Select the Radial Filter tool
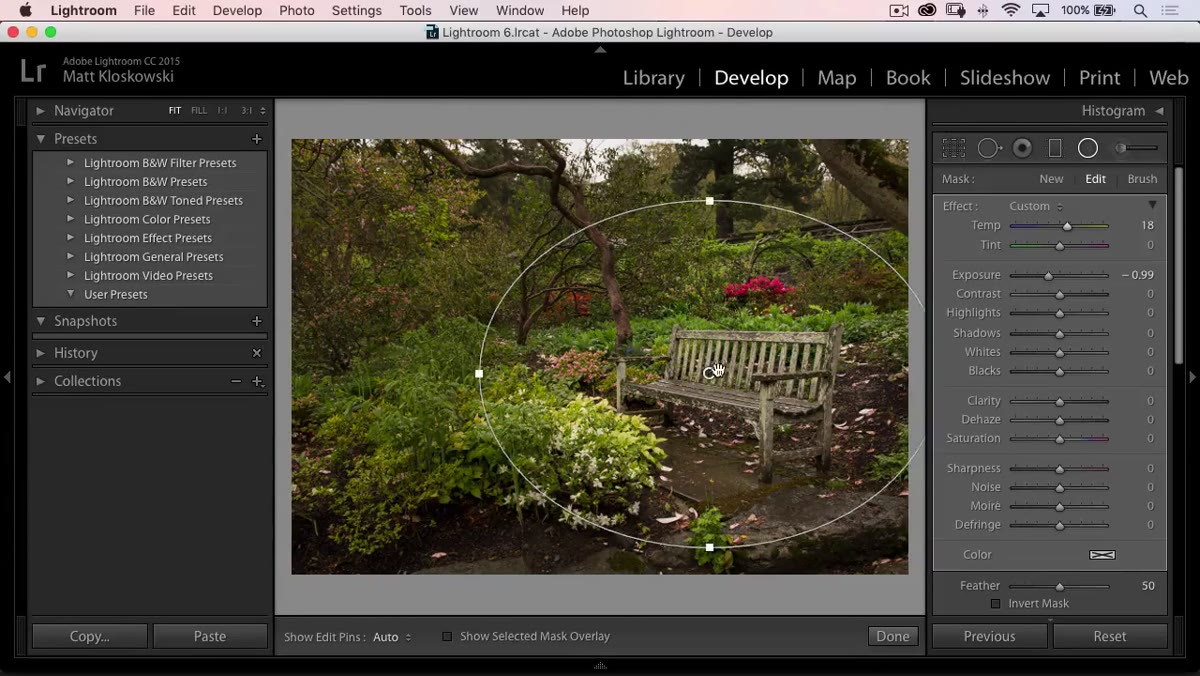Viewport: 1200px width, 676px height. pyautogui.click(x=1088, y=148)
